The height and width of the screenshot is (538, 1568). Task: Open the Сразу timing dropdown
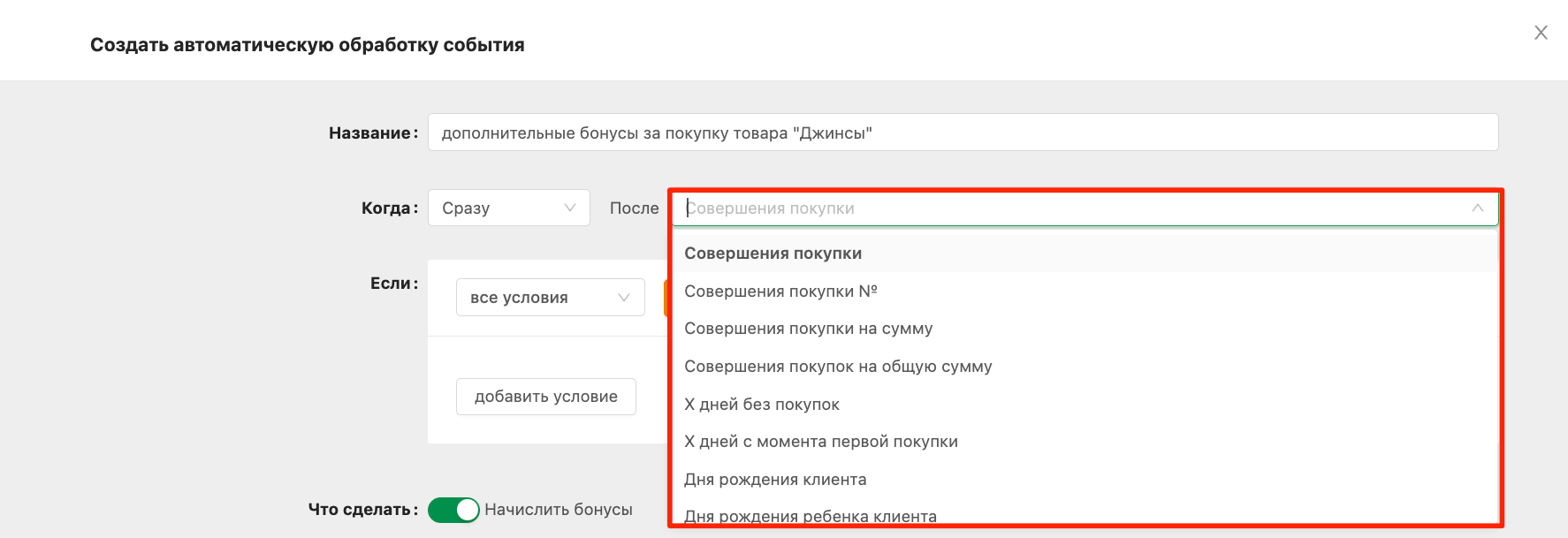click(508, 208)
